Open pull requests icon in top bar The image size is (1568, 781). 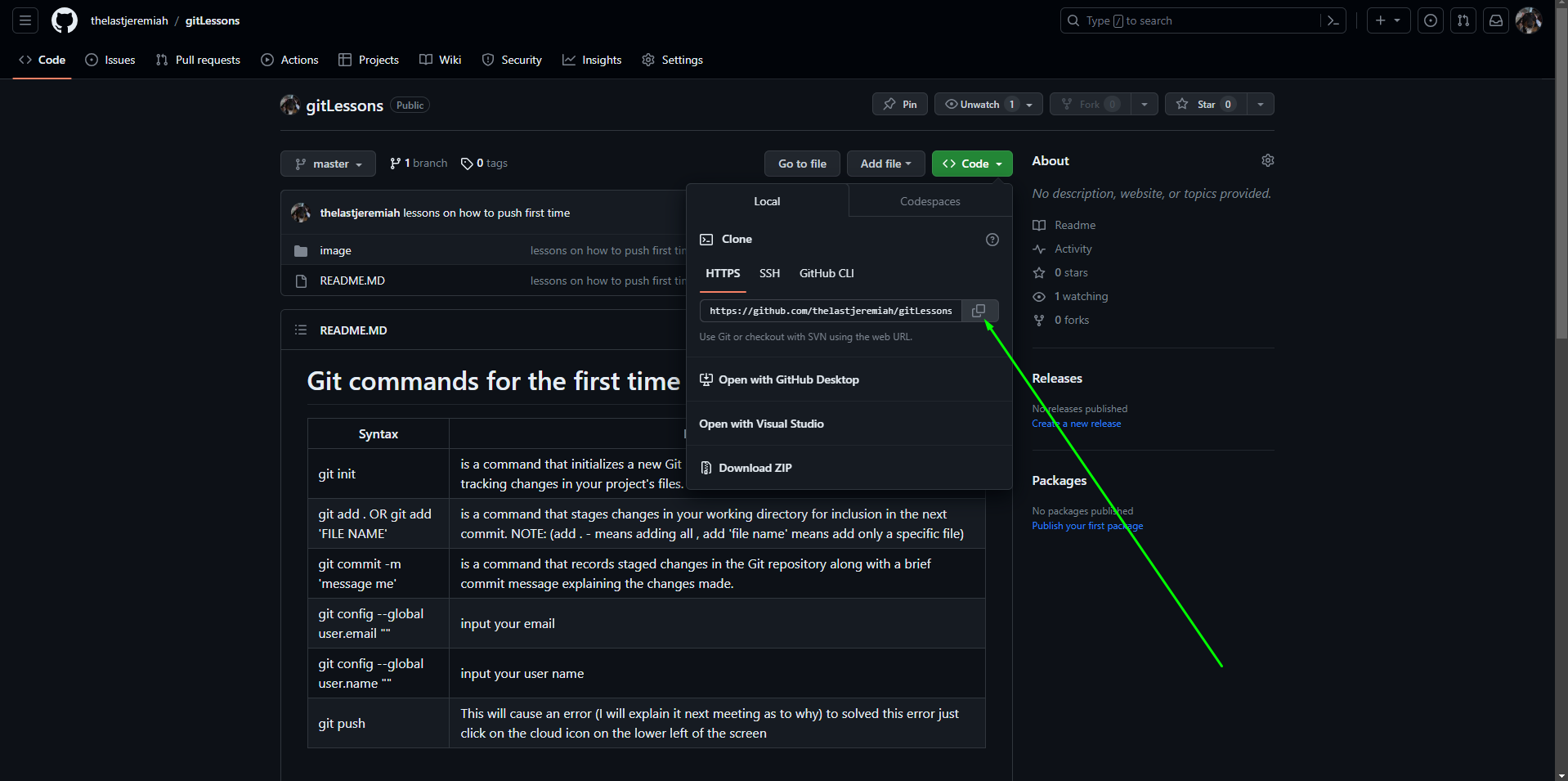pos(1463,20)
